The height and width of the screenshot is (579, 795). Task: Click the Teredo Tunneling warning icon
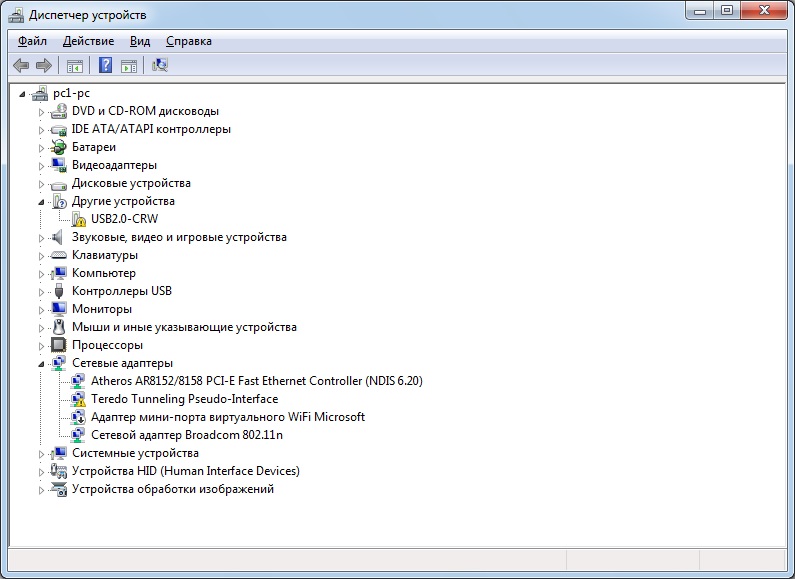click(78, 399)
